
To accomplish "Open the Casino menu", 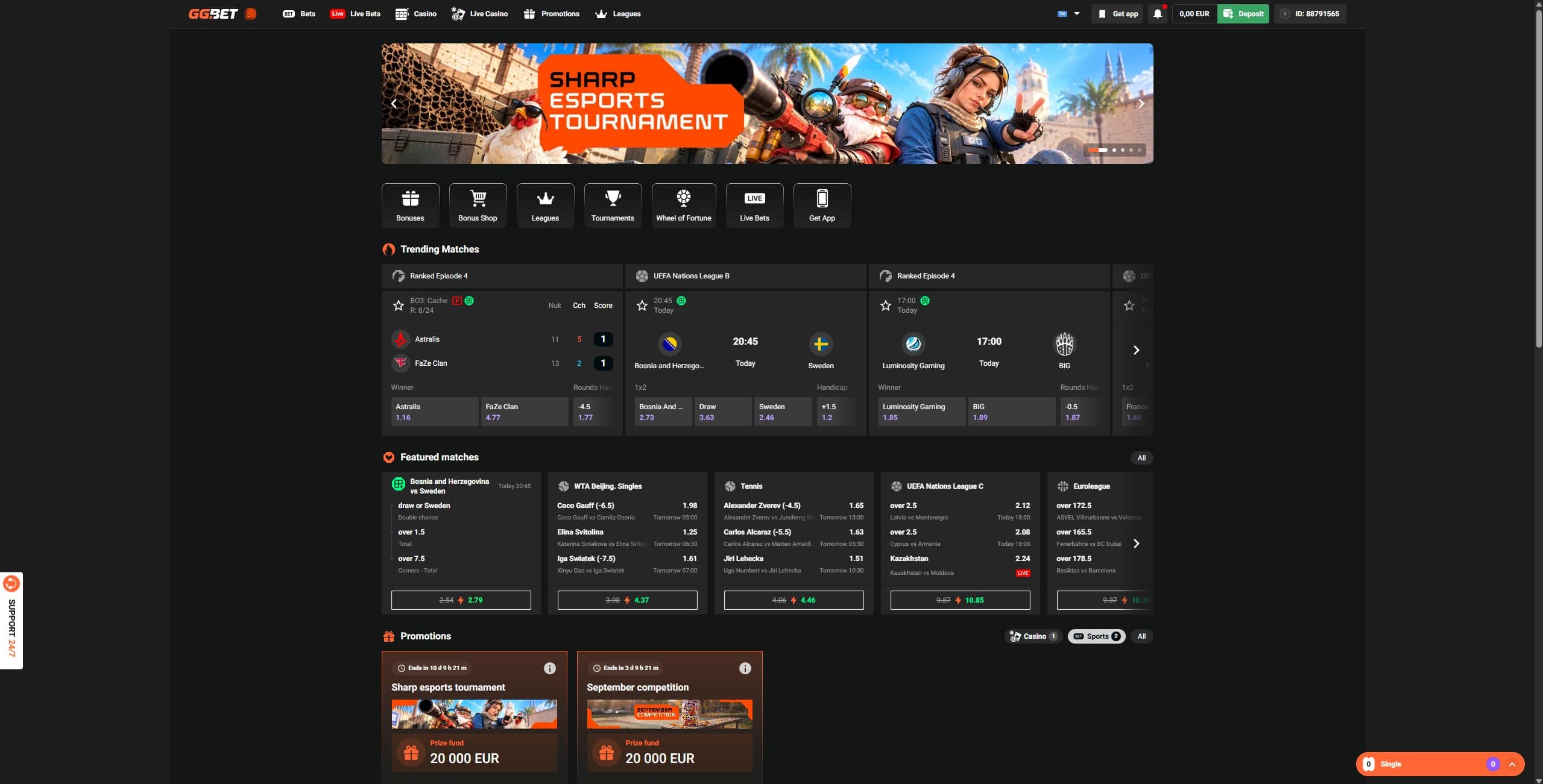I will pyautogui.click(x=415, y=13).
